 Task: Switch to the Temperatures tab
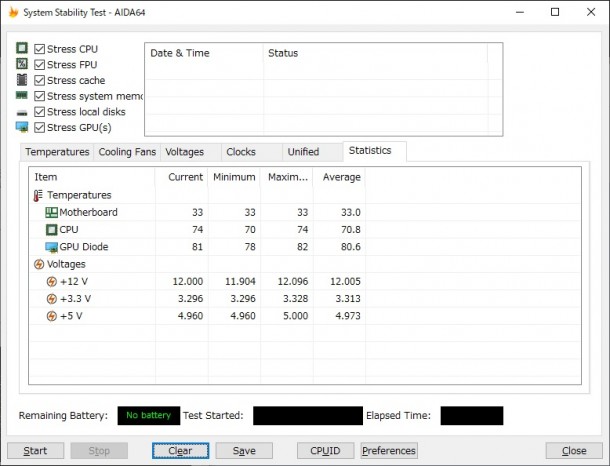pos(57,152)
